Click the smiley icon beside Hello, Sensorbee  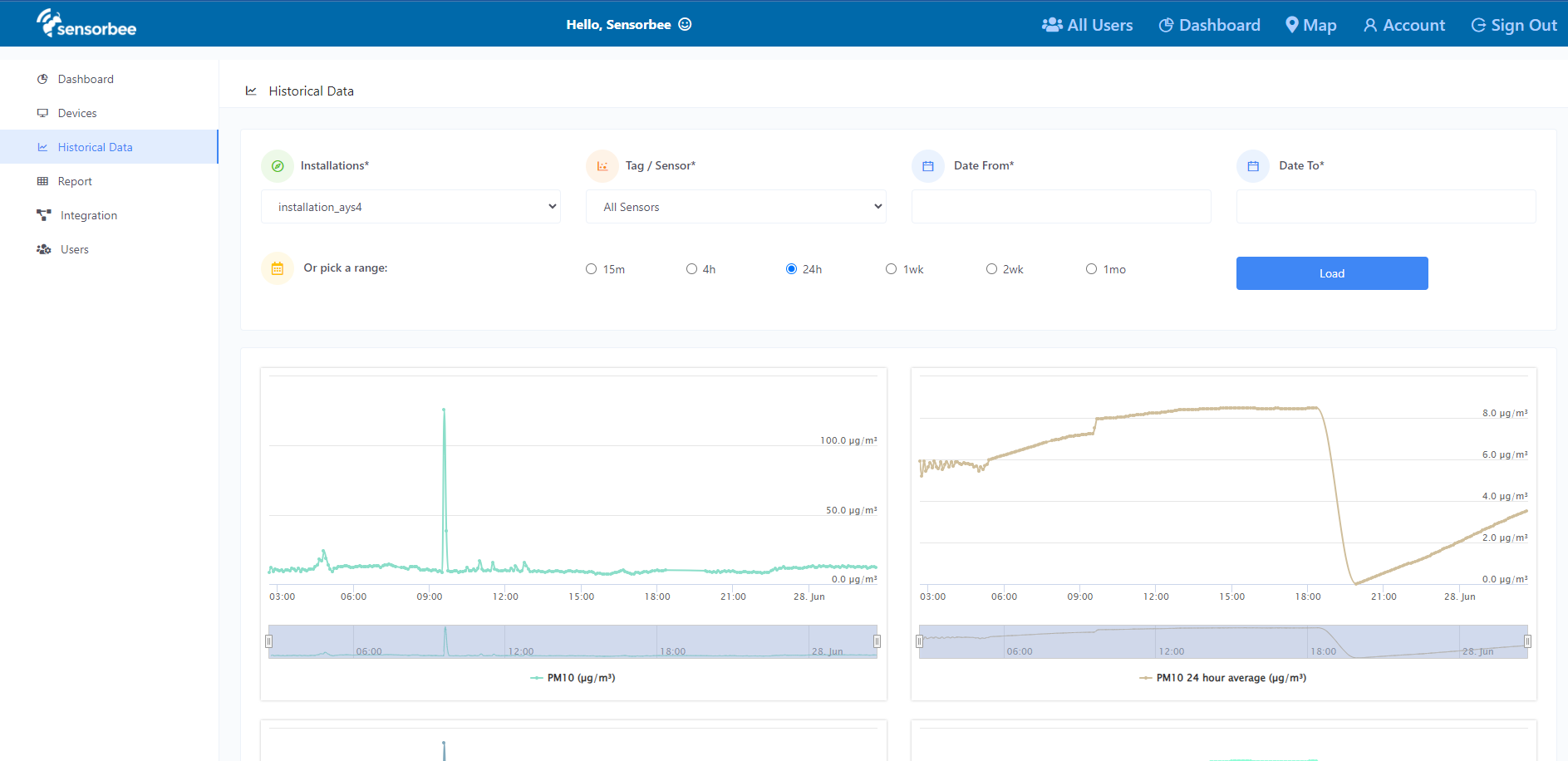tap(685, 24)
